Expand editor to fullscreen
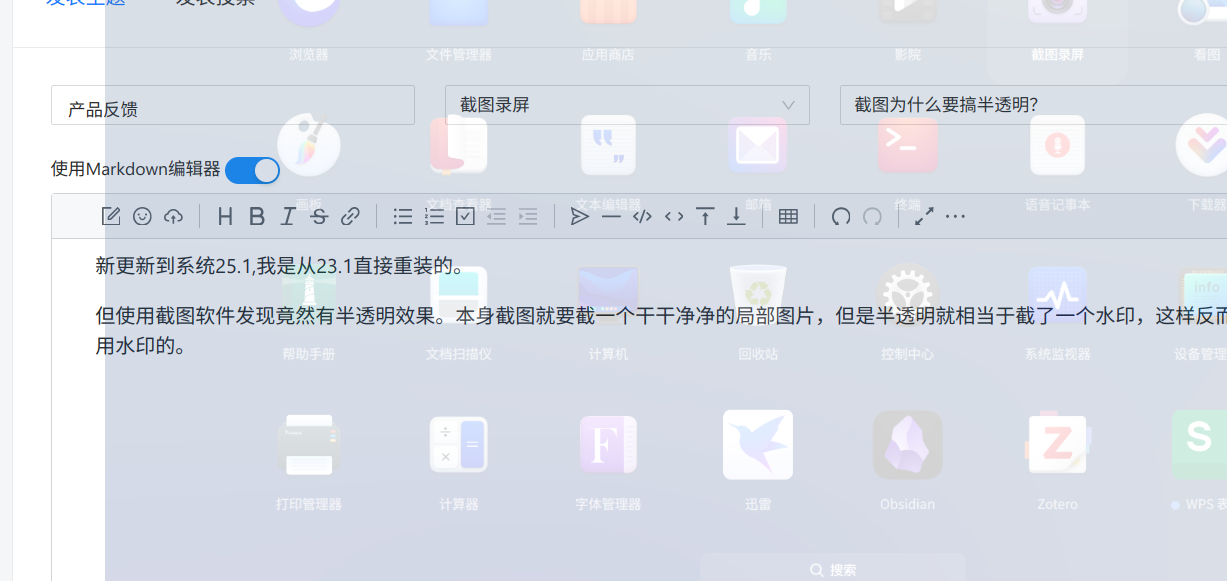 pos(925,216)
